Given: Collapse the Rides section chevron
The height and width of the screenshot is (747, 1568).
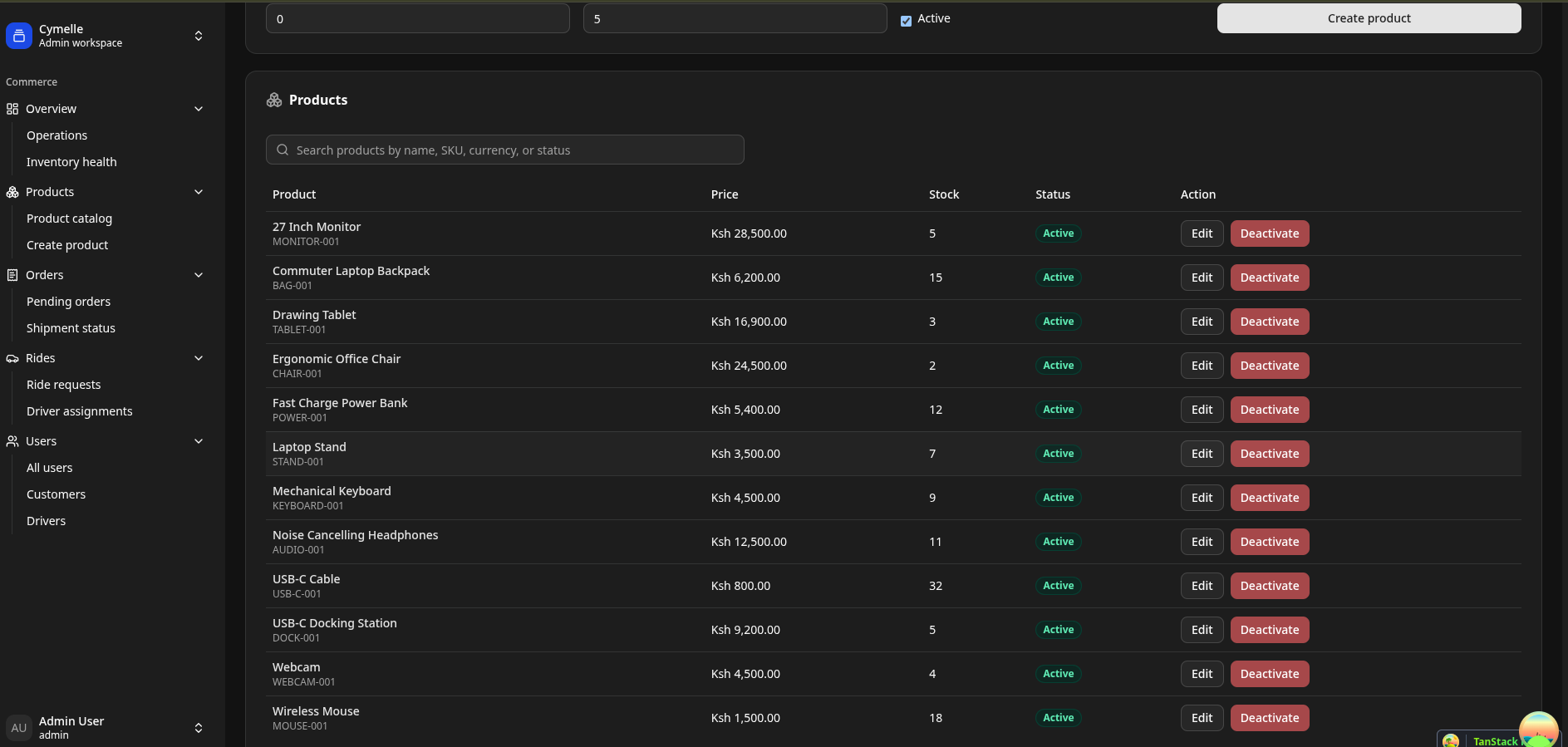Looking at the screenshot, I should (x=199, y=358).
